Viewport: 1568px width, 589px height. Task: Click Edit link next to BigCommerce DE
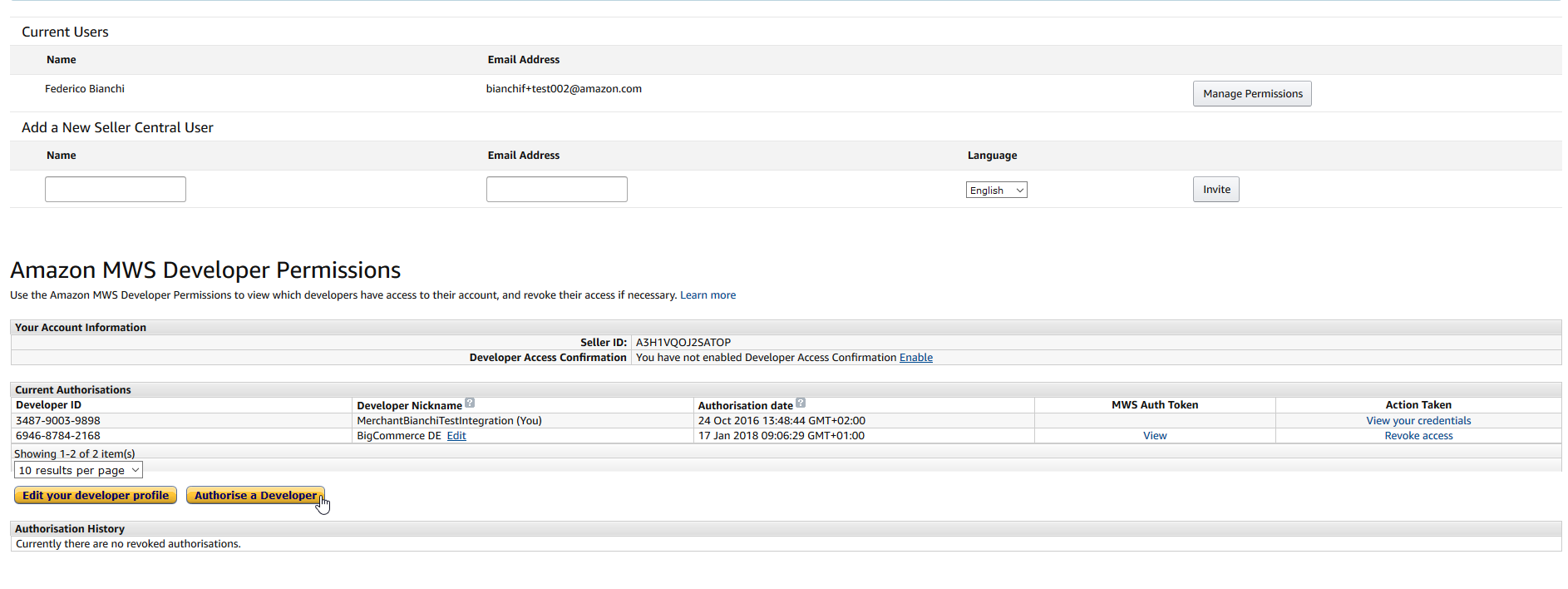pyautogui.click(x=456, y=436)
